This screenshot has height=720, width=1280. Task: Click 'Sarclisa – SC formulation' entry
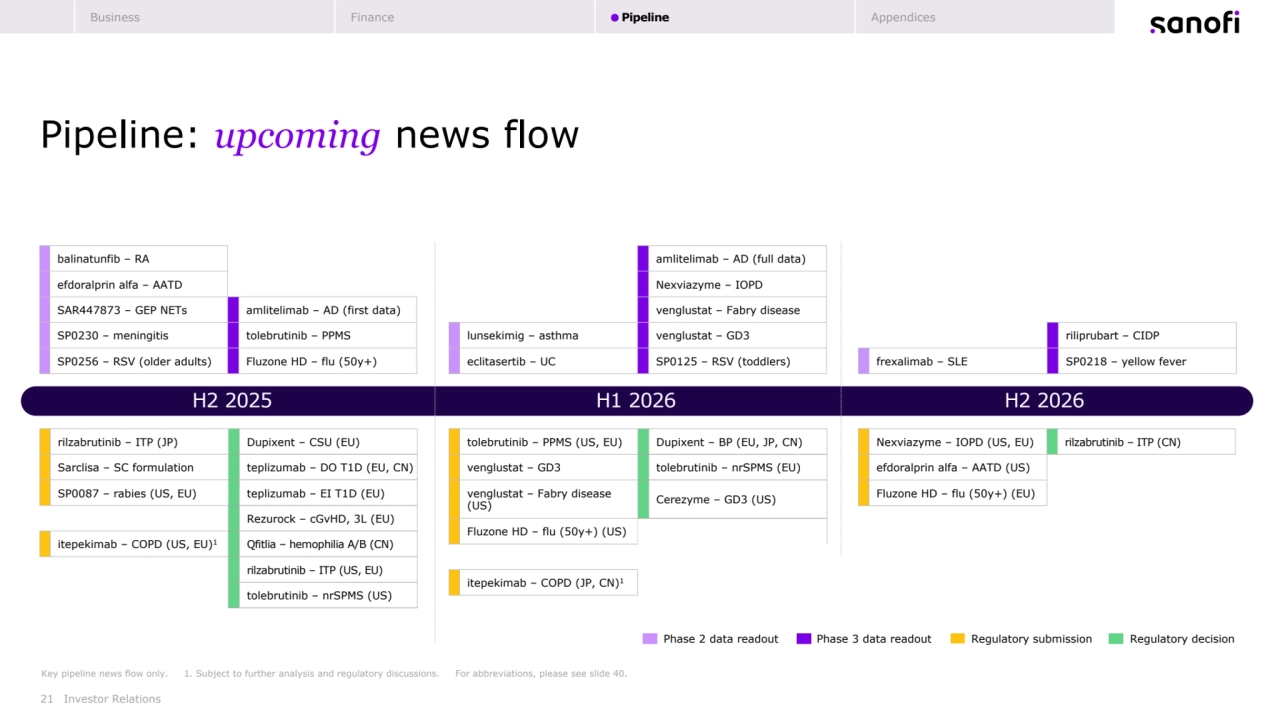pyautogui.click(x=133, y=467)
